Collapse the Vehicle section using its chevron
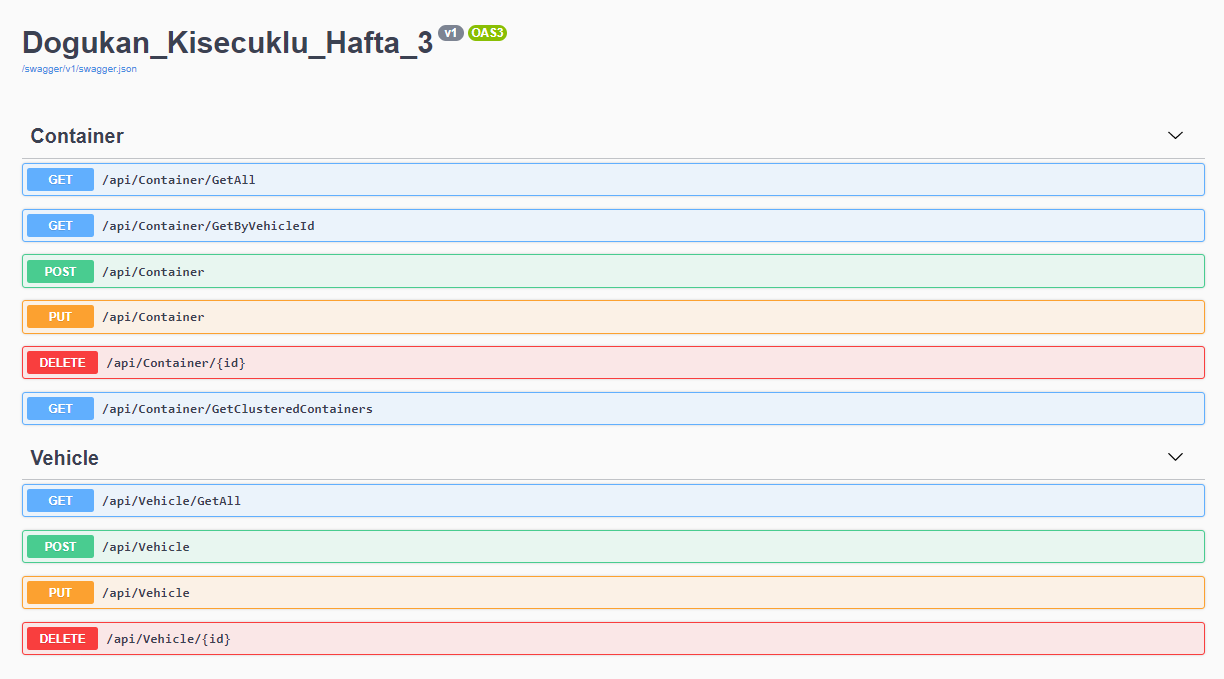1224x679 pixels. [1175, 457]
